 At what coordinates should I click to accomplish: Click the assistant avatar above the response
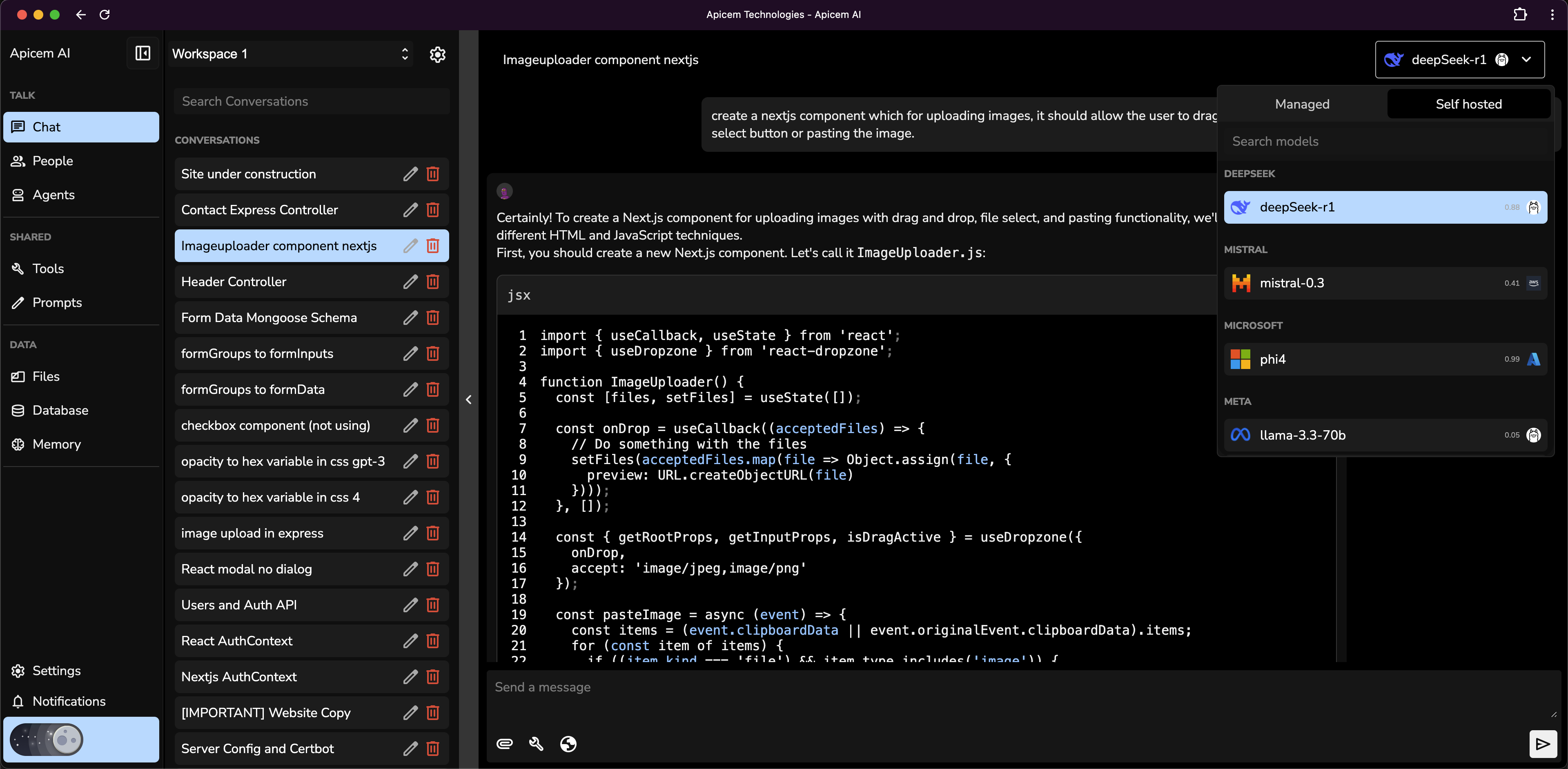click(505, 192)
